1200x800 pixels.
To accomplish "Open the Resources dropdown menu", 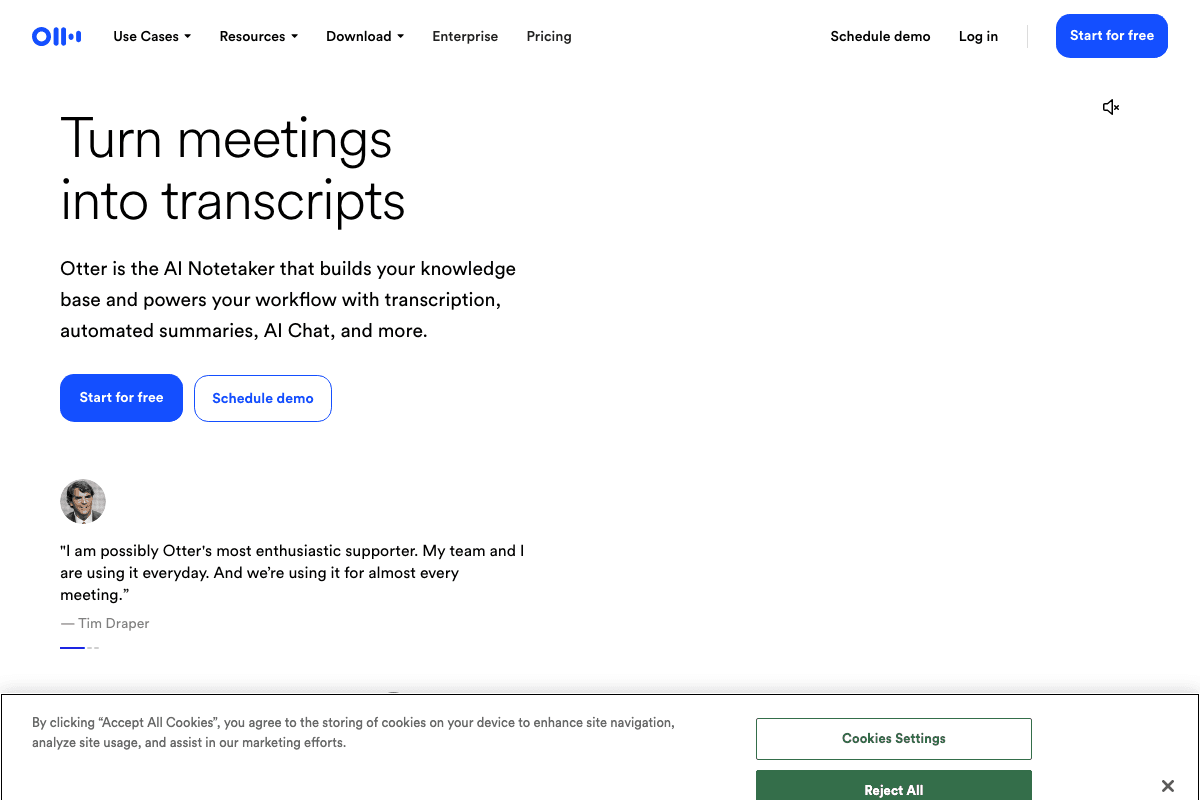I will 259,37.
